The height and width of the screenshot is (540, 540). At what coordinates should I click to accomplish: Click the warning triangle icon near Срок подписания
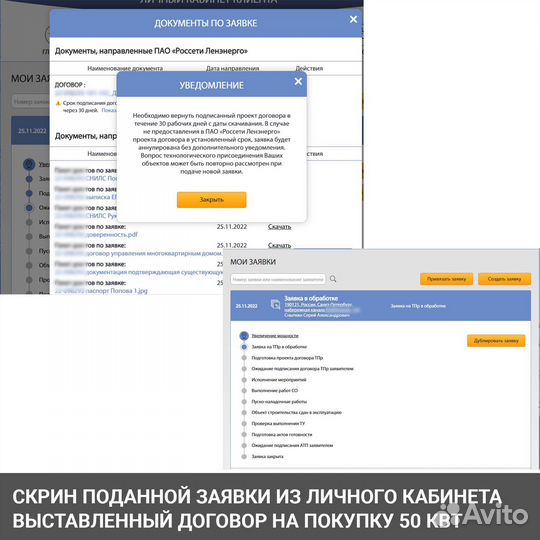pos(58,103)
